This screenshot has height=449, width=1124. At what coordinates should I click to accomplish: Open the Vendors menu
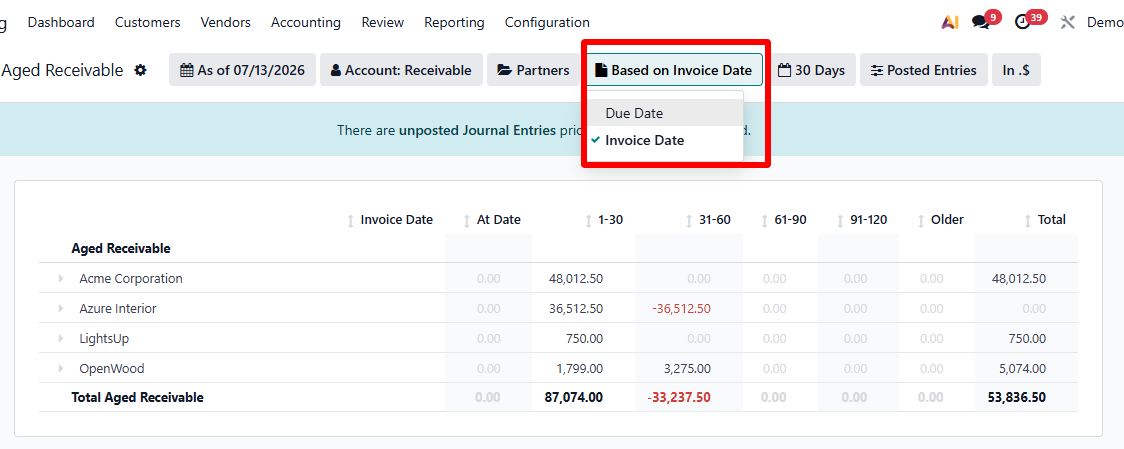226,22
